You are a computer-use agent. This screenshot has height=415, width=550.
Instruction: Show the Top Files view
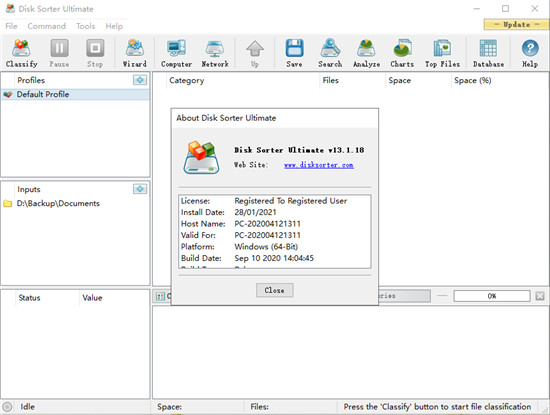click(442, 53)
